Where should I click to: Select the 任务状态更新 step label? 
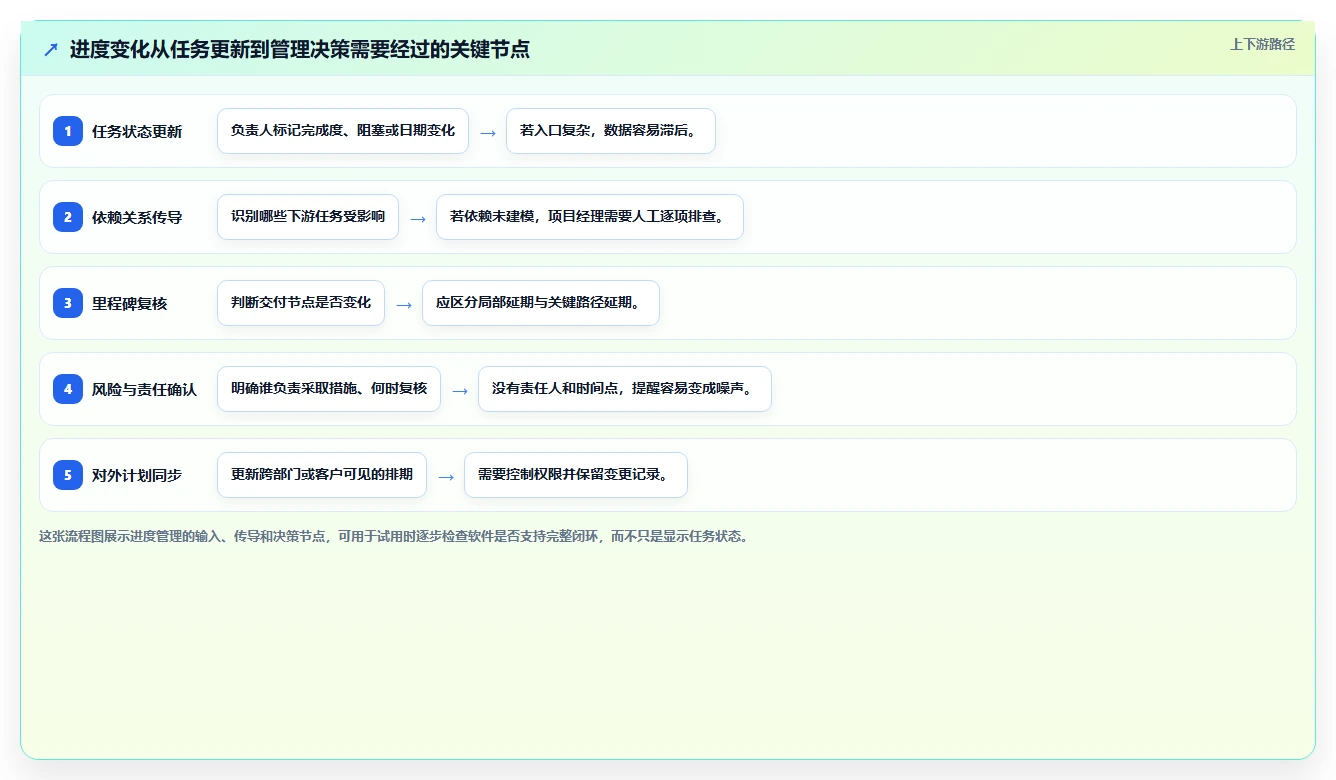point(137,131)
